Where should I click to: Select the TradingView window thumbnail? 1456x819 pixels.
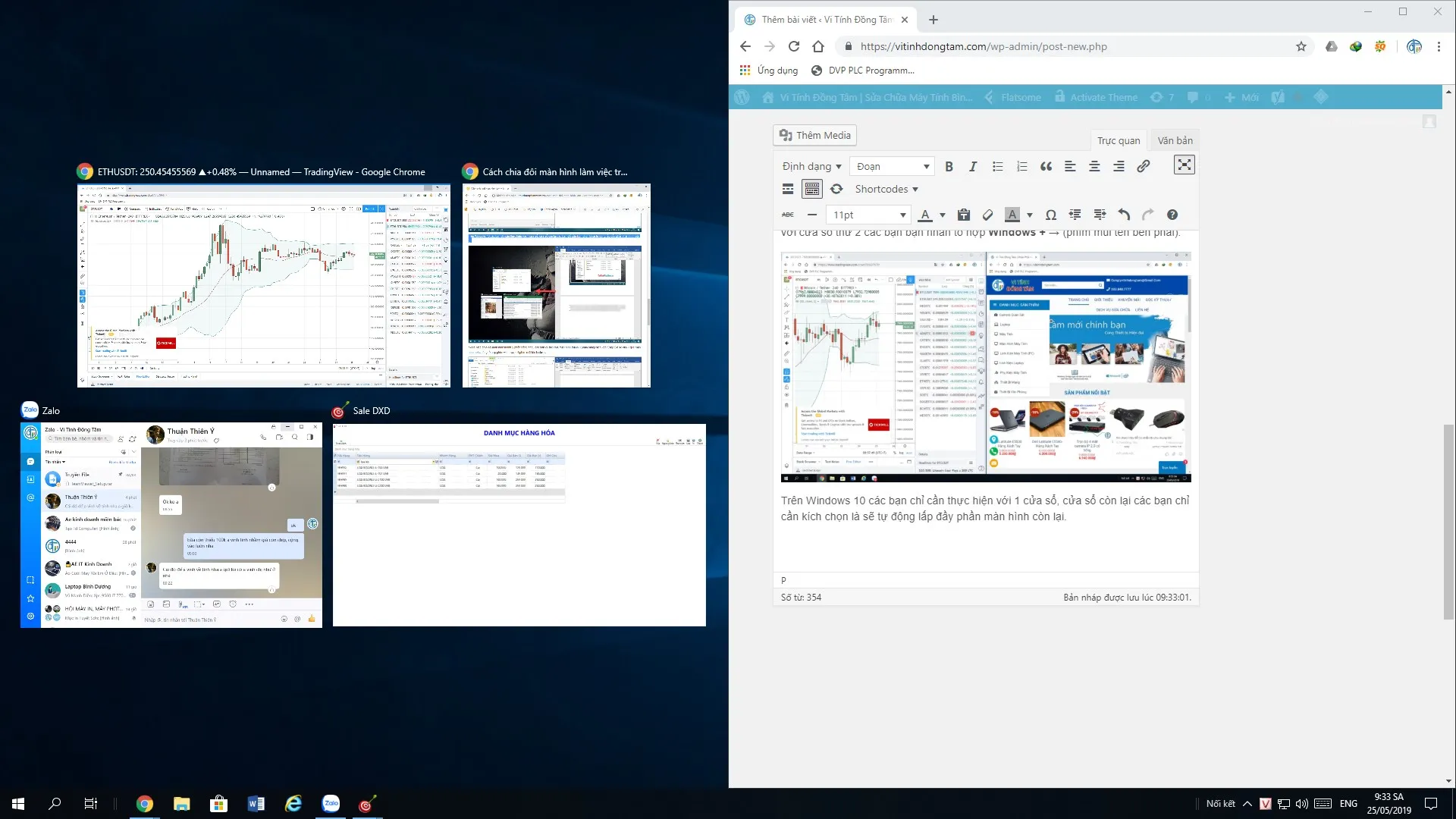(263, 286)
